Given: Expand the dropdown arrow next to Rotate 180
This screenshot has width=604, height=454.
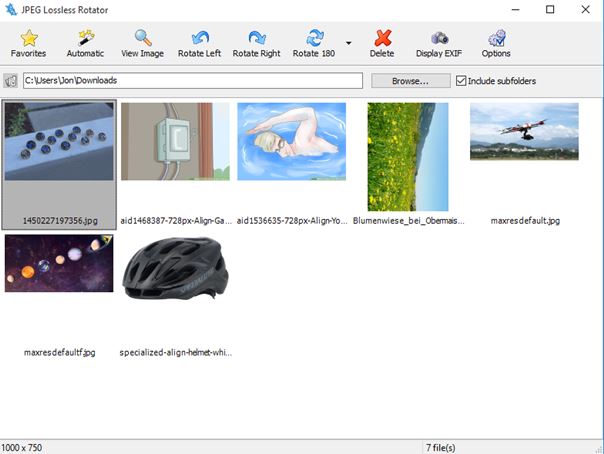Looking at the screenshot, I should (348, 44).
